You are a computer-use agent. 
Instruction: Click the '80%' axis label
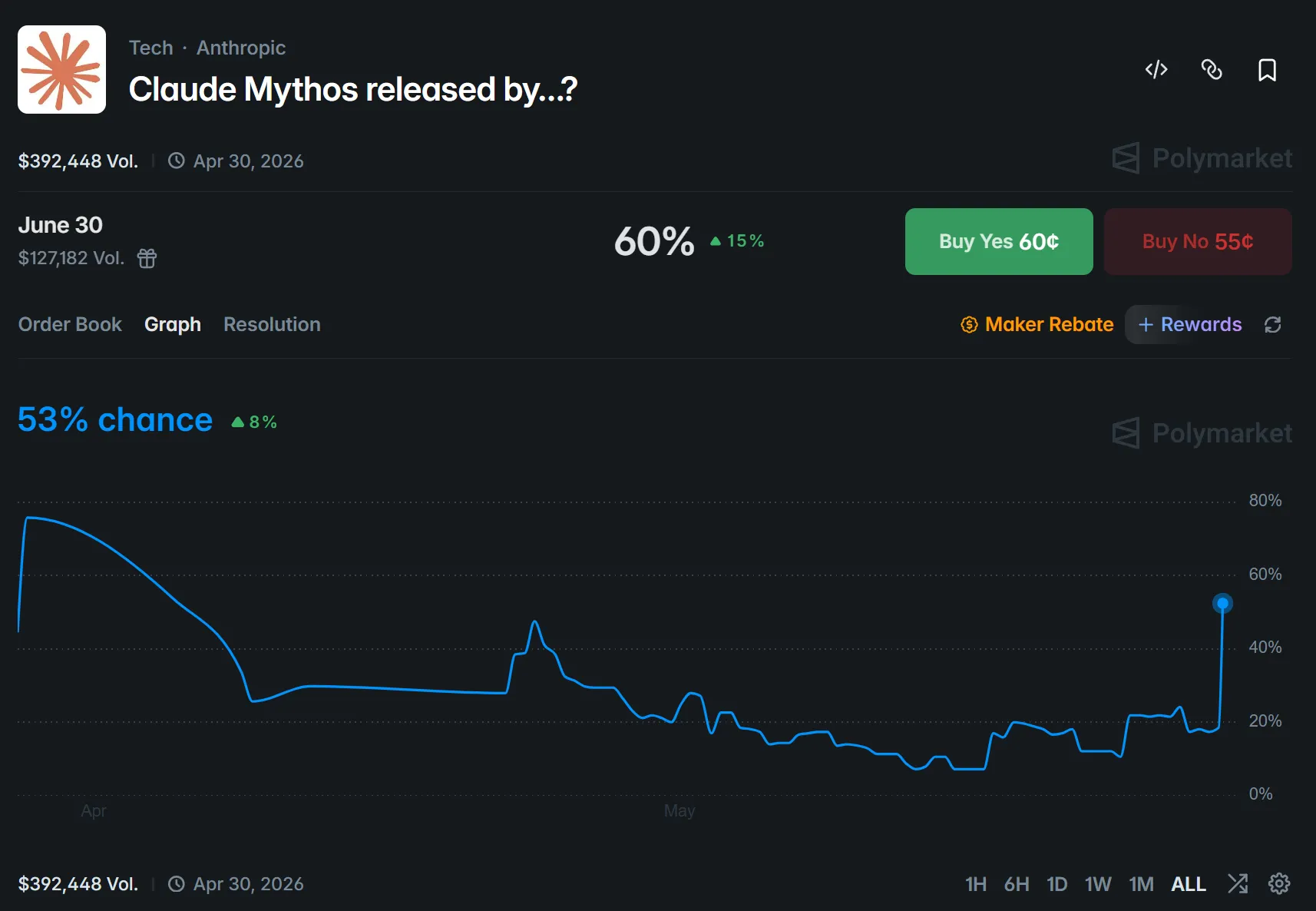point(1265,501)
